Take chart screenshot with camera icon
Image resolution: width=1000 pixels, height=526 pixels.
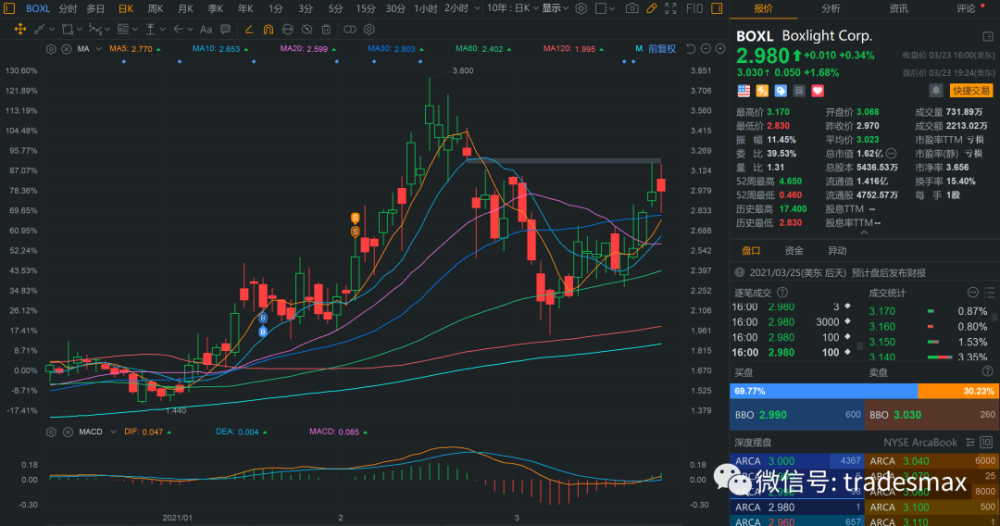click(x=631, y=8)
